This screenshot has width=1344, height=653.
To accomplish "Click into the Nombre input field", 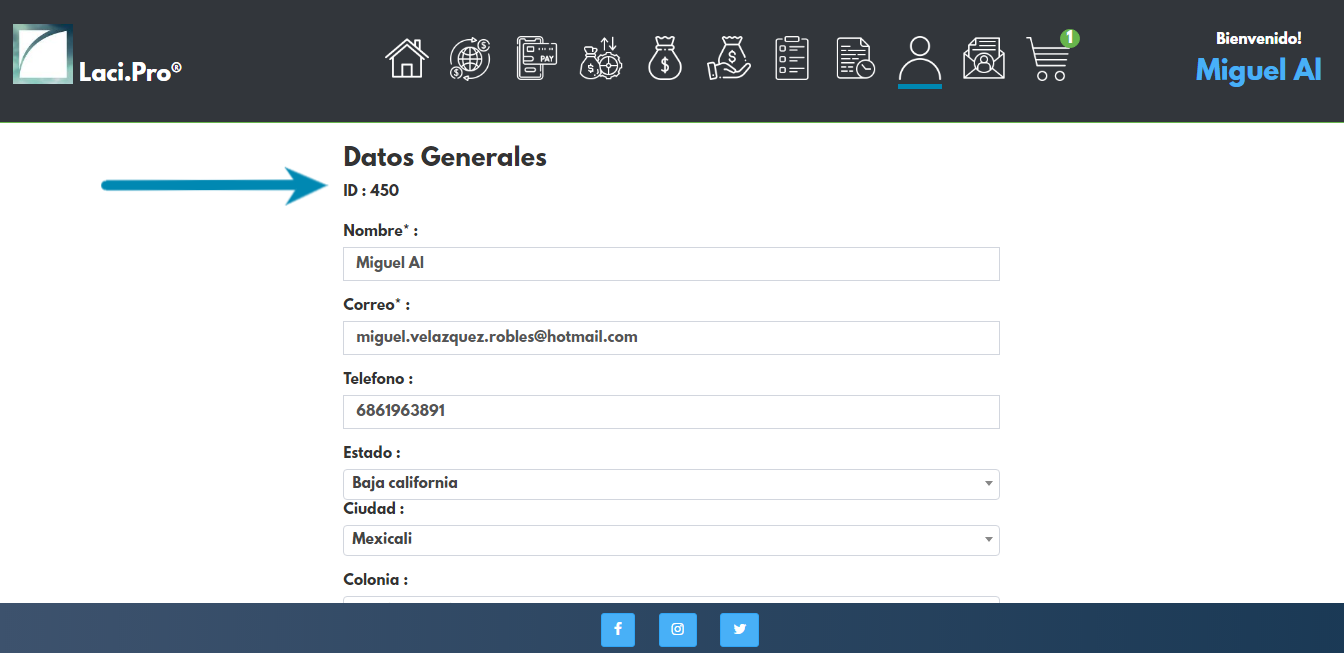I will click(x=671, y=264).
